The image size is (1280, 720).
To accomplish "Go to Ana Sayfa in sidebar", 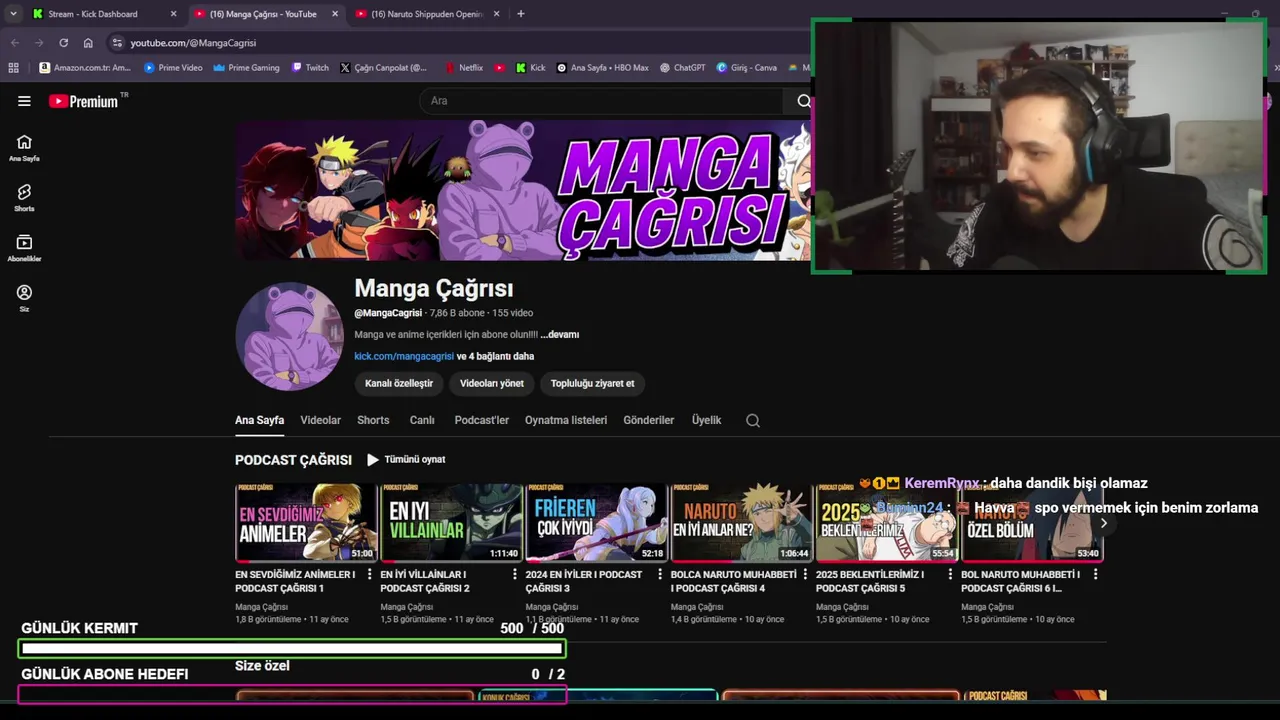I will [x=24, y=148].
